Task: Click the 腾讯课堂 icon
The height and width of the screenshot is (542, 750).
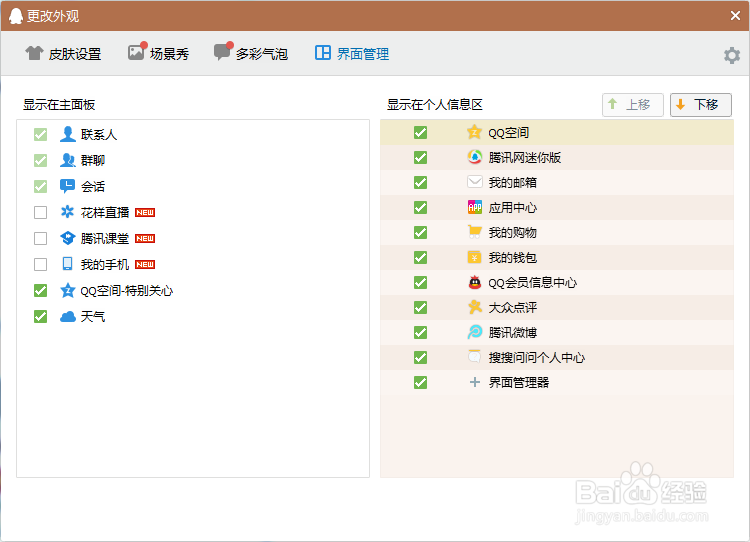Action: click(x=67, y=238)
